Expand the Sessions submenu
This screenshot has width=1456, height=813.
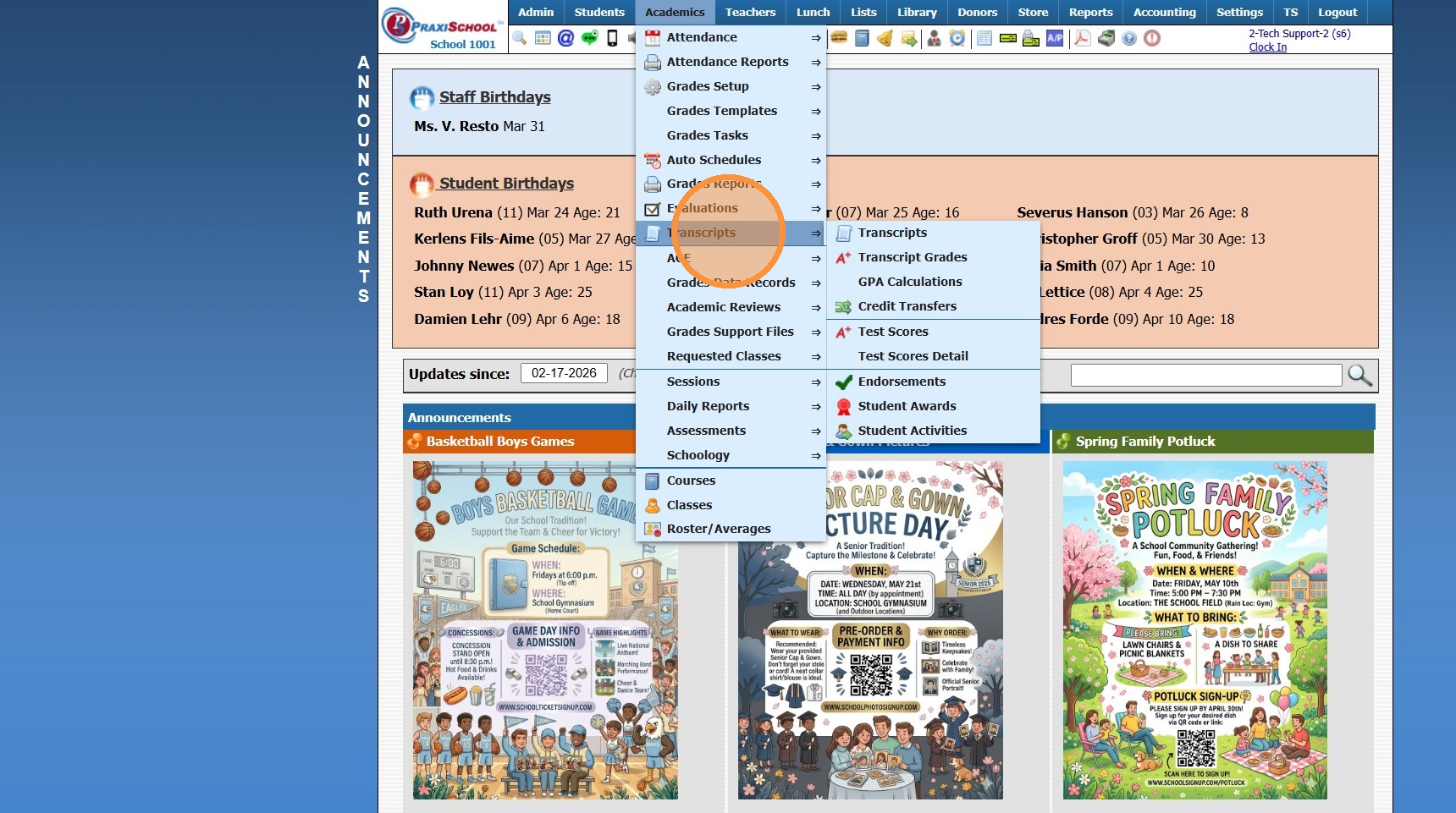click(x=731, y=382)
